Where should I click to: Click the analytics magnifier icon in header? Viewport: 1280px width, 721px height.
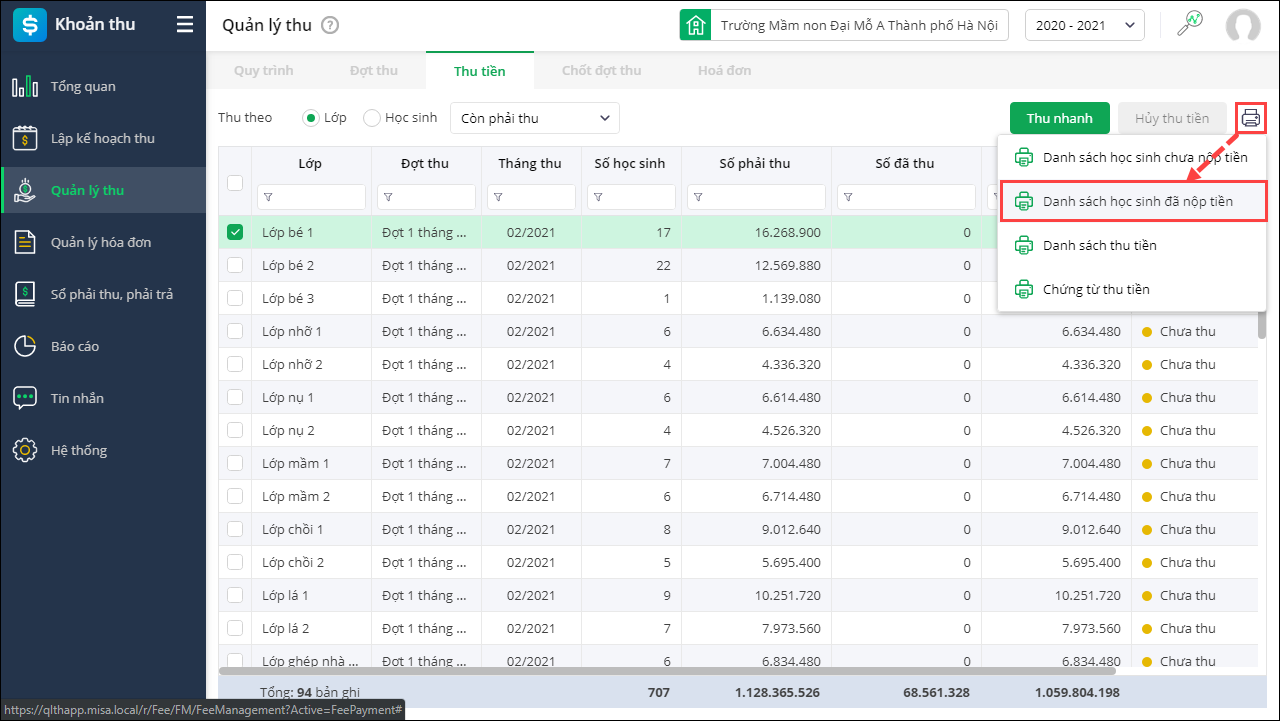(1189, 25)
